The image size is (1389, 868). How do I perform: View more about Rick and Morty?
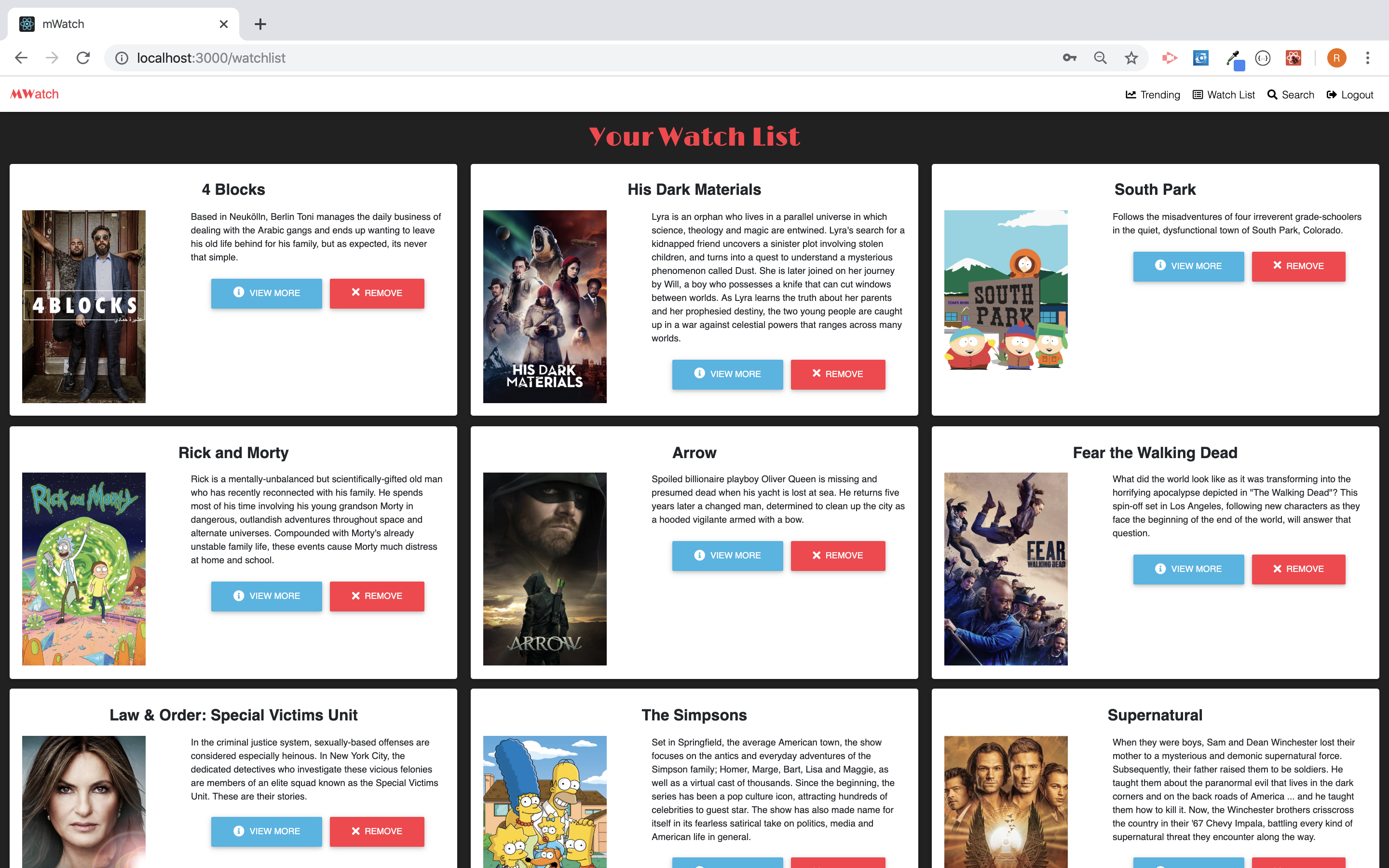pos(266,596)
